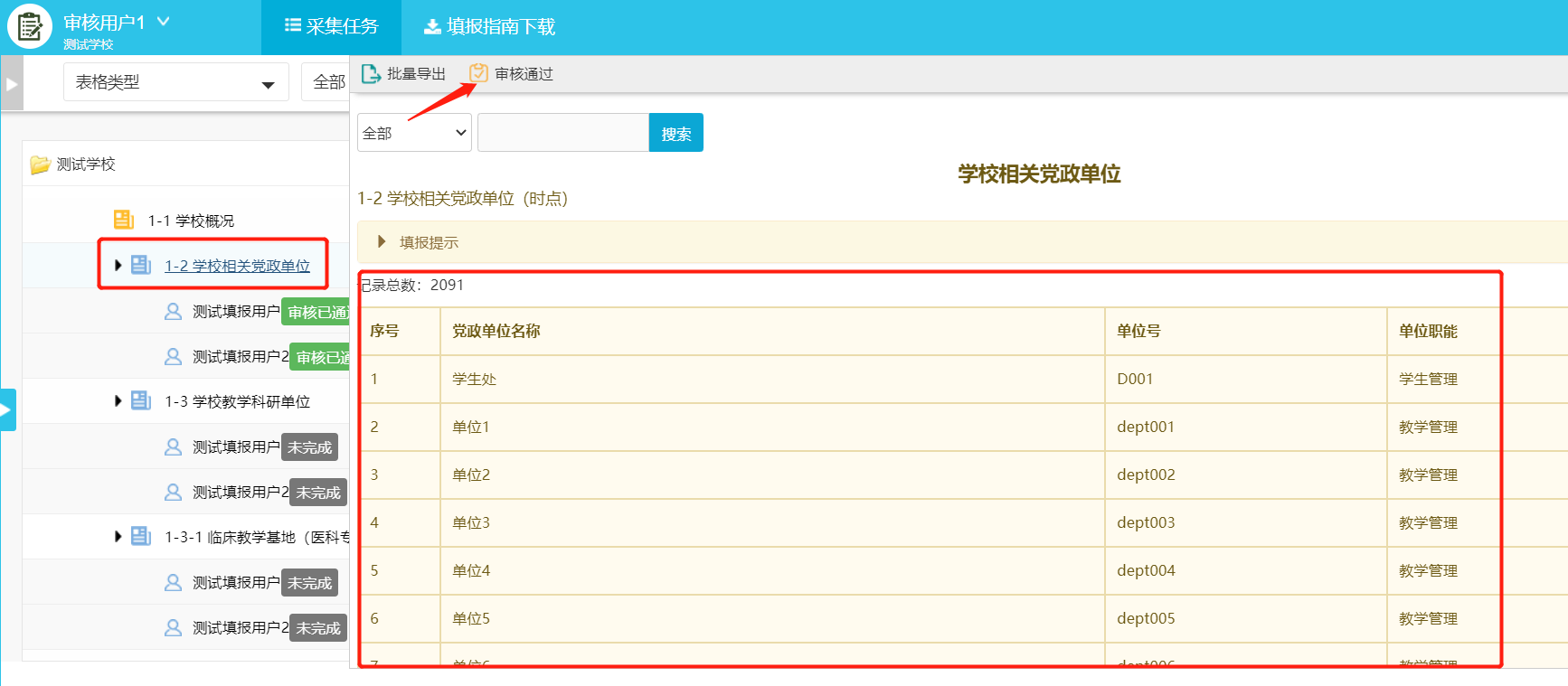
Task: Select 测试填报用户 with 审核已通过 status
Action: (x=236, y=312)
